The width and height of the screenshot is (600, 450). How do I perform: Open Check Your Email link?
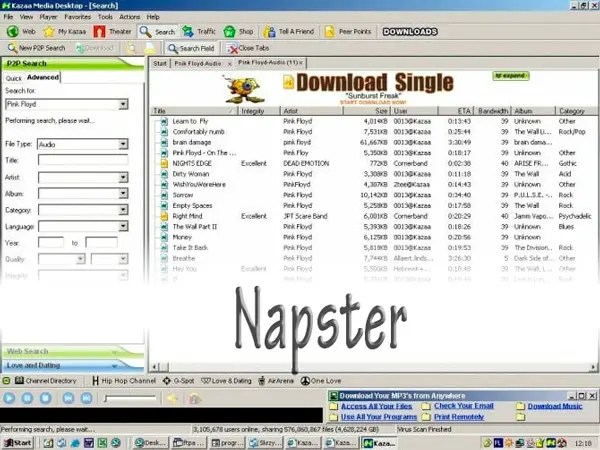464,406
